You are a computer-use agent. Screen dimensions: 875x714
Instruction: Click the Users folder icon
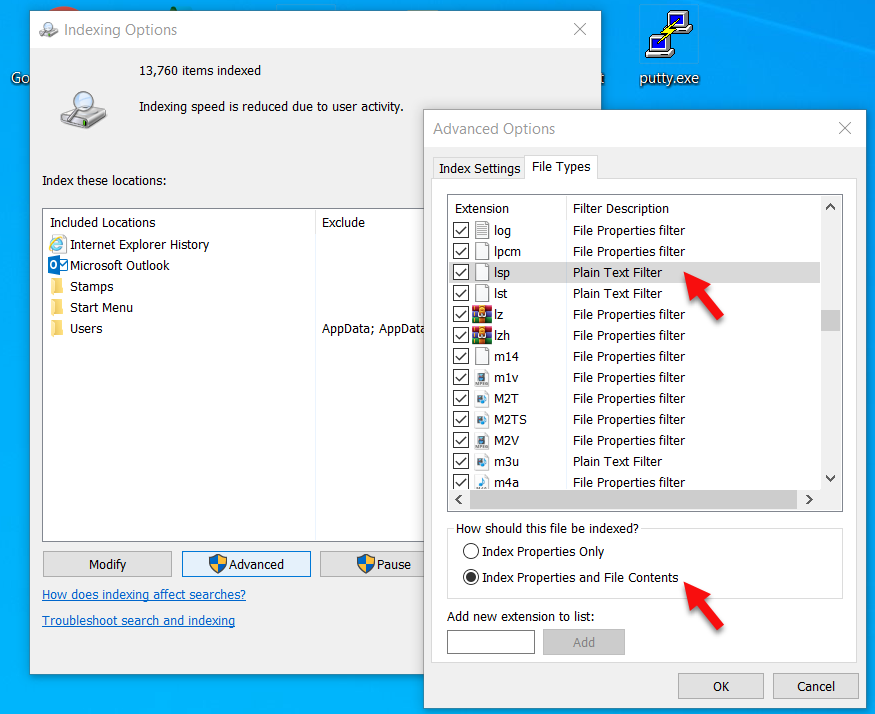coord(56,328)
